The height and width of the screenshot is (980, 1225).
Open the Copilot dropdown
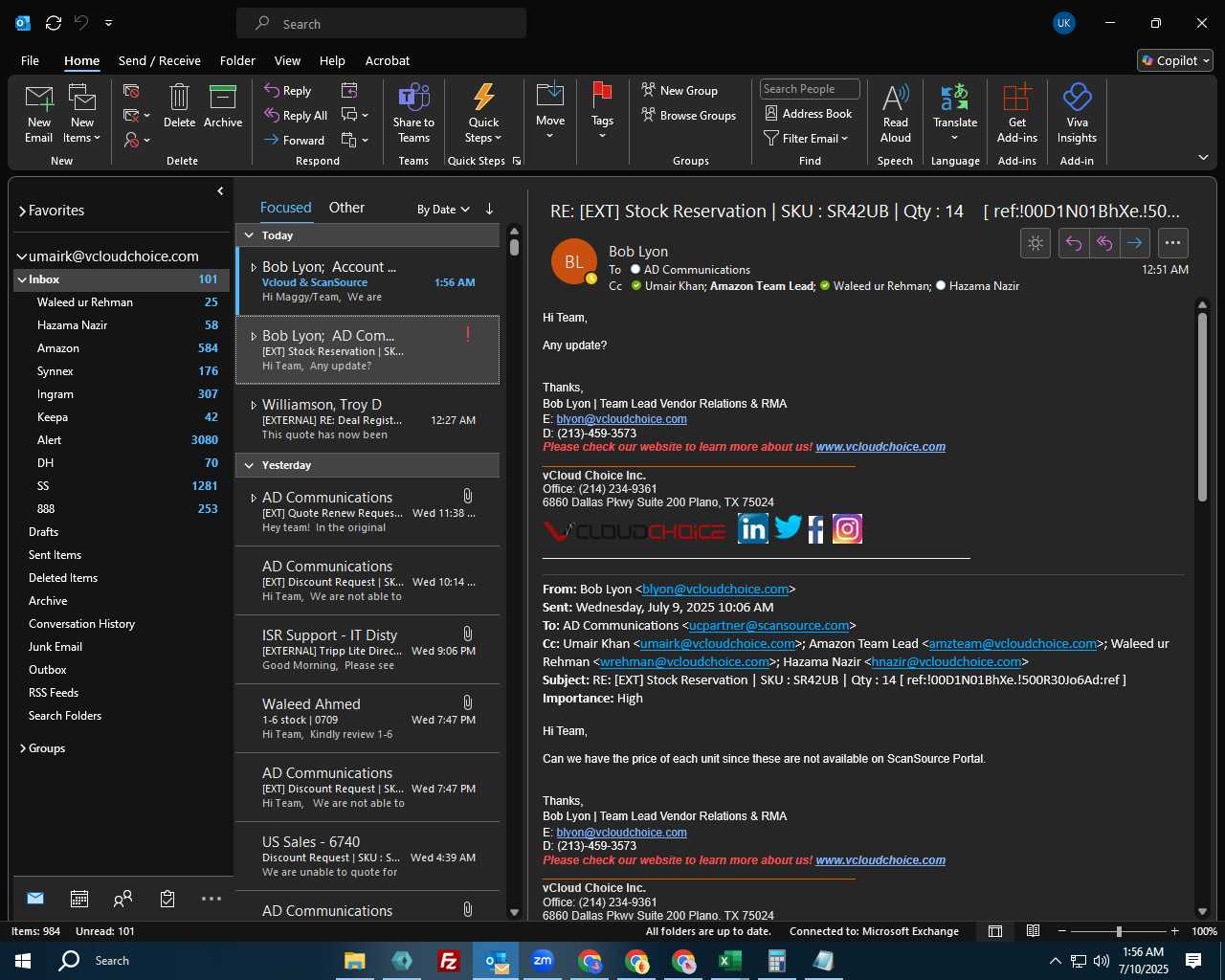(x=1175, y=60)
